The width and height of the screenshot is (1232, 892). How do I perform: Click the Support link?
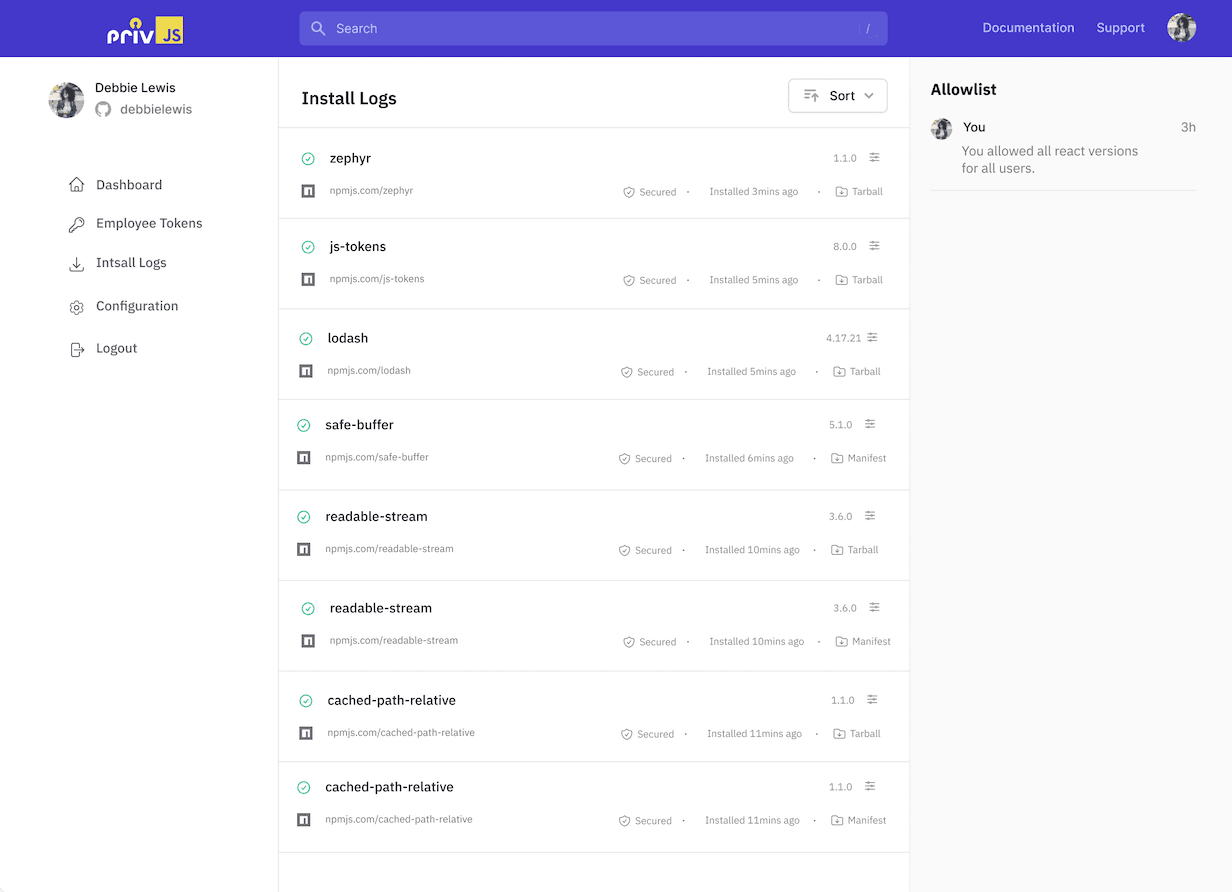(x=1120, y=28)
